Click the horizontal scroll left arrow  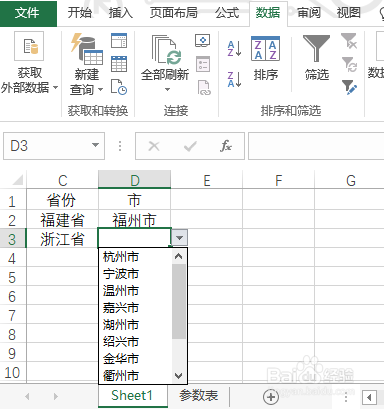pyautogui.click(x=369, y=397)
